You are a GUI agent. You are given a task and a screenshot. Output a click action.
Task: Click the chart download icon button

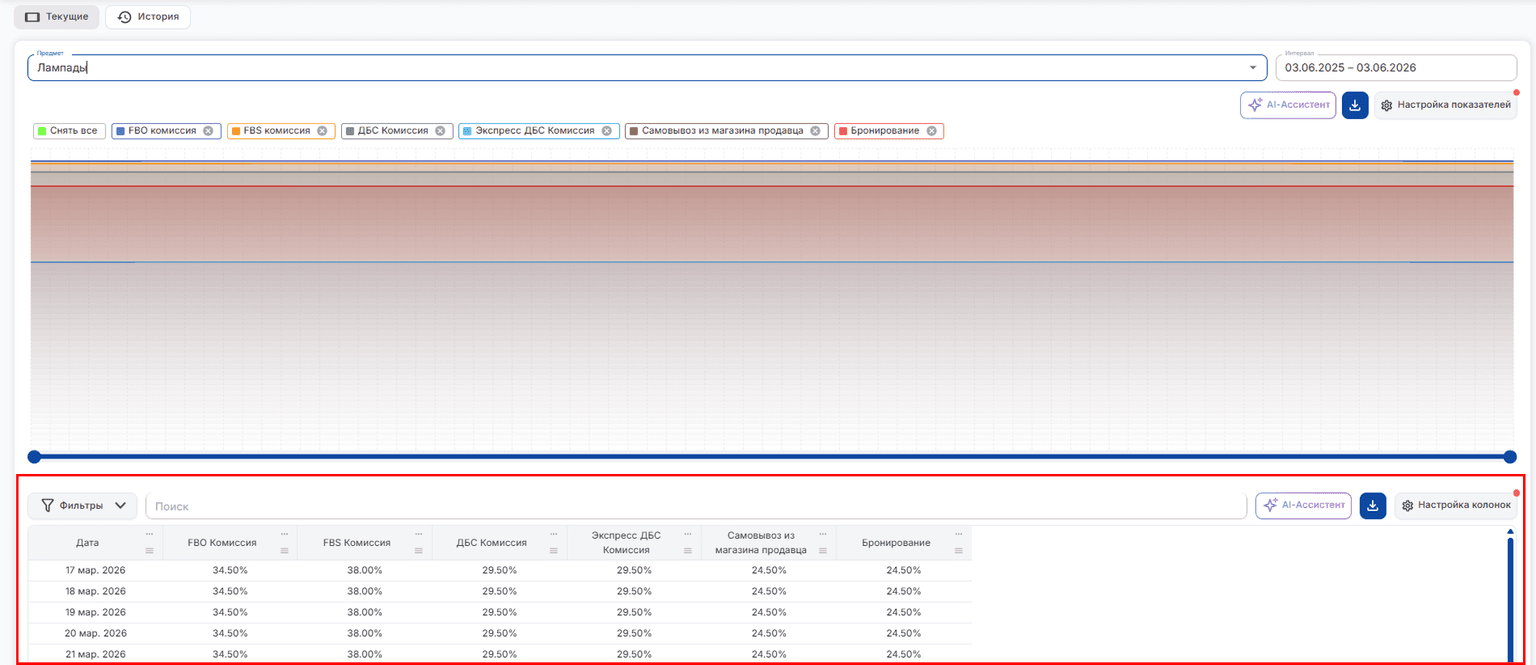pos(1355,105)
